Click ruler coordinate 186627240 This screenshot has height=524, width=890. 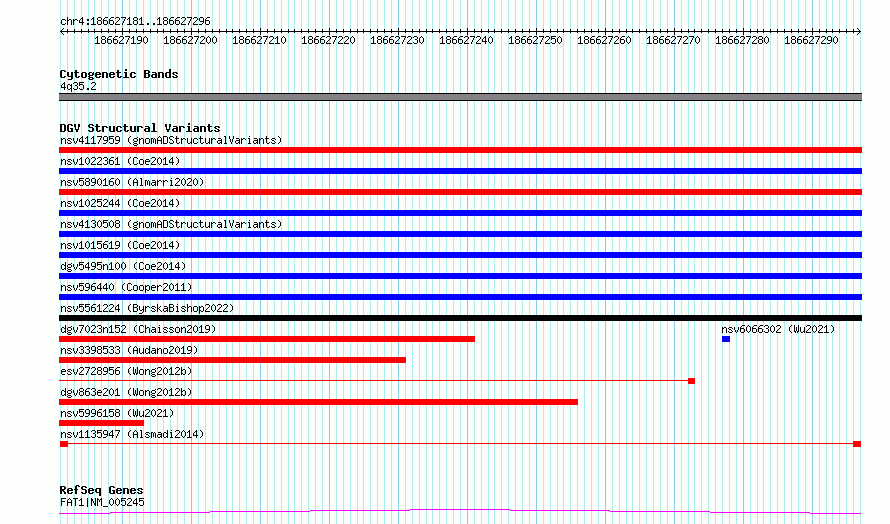466,40
